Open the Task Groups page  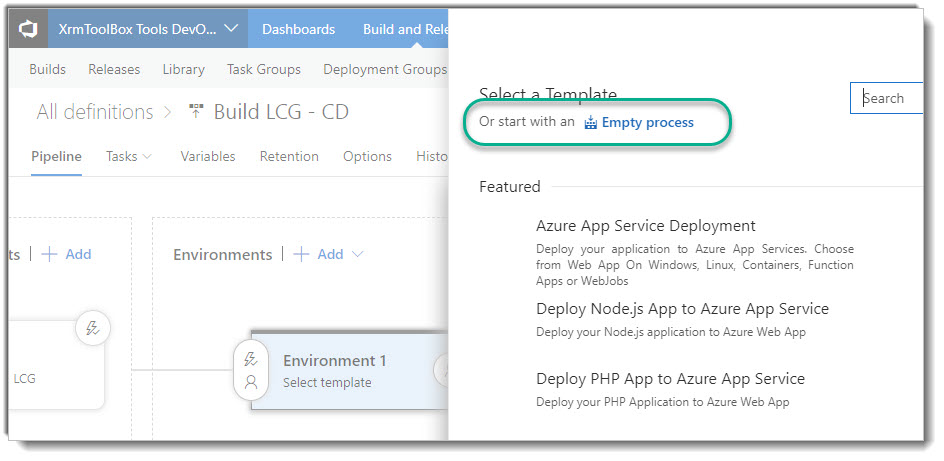[x=264, y=69]
